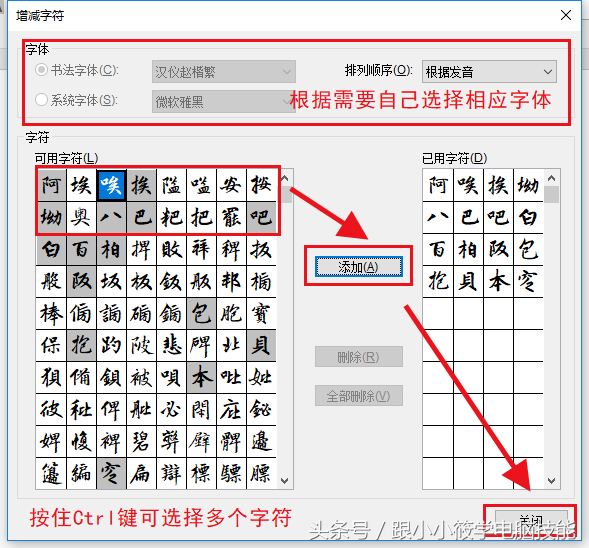Select character 百 in available characters list
The height and width of the screenshot is (548, 589).
click(82, 249)
